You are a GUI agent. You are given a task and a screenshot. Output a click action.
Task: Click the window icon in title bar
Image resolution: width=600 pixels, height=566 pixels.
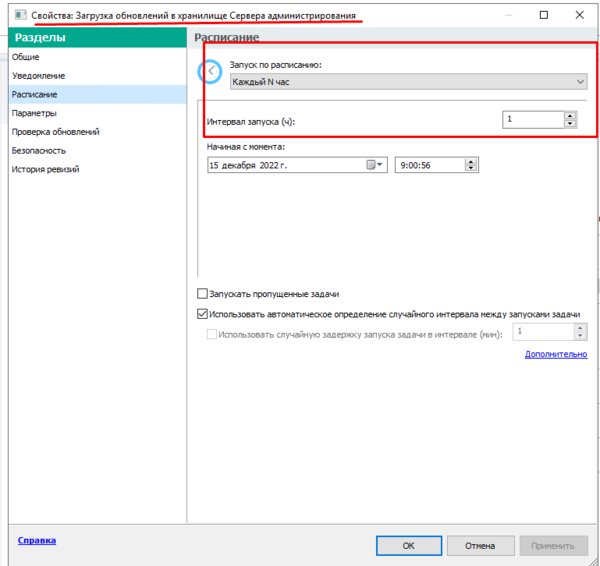[x=20, y=15]
